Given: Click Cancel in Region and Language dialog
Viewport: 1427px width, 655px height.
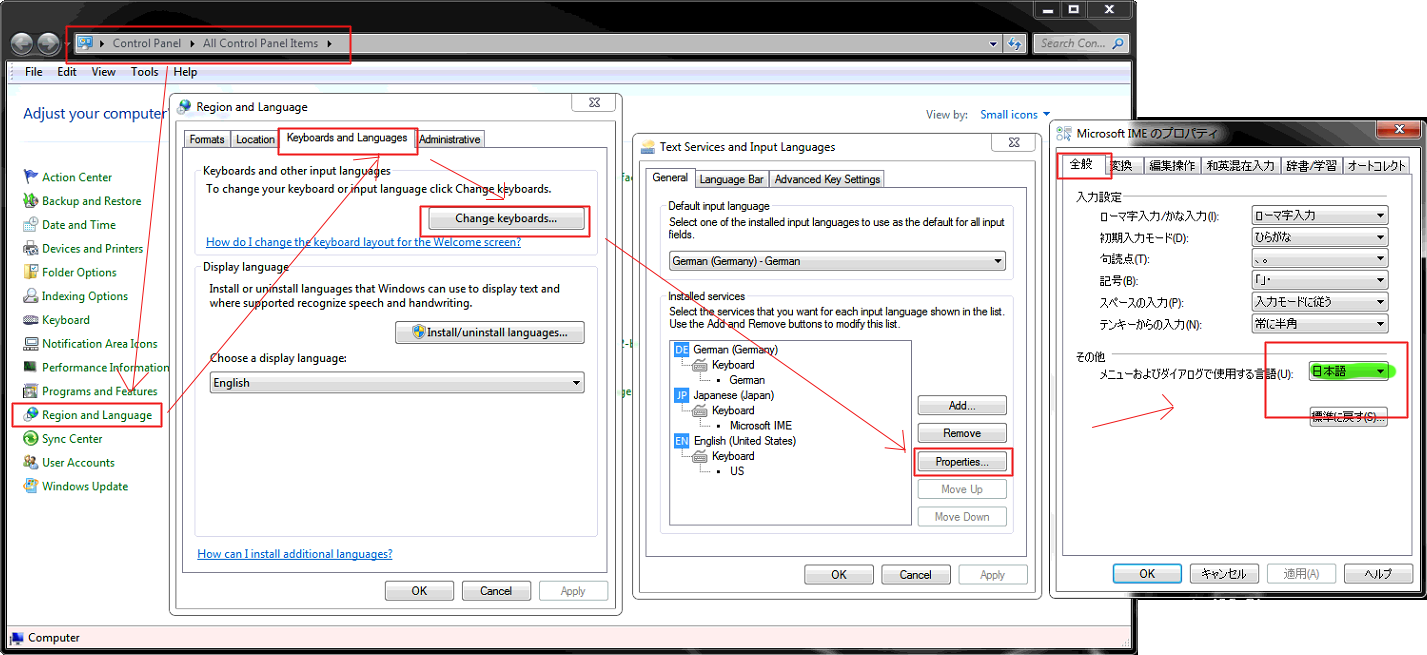Looking at the screenshot, I should pos(496,591).
